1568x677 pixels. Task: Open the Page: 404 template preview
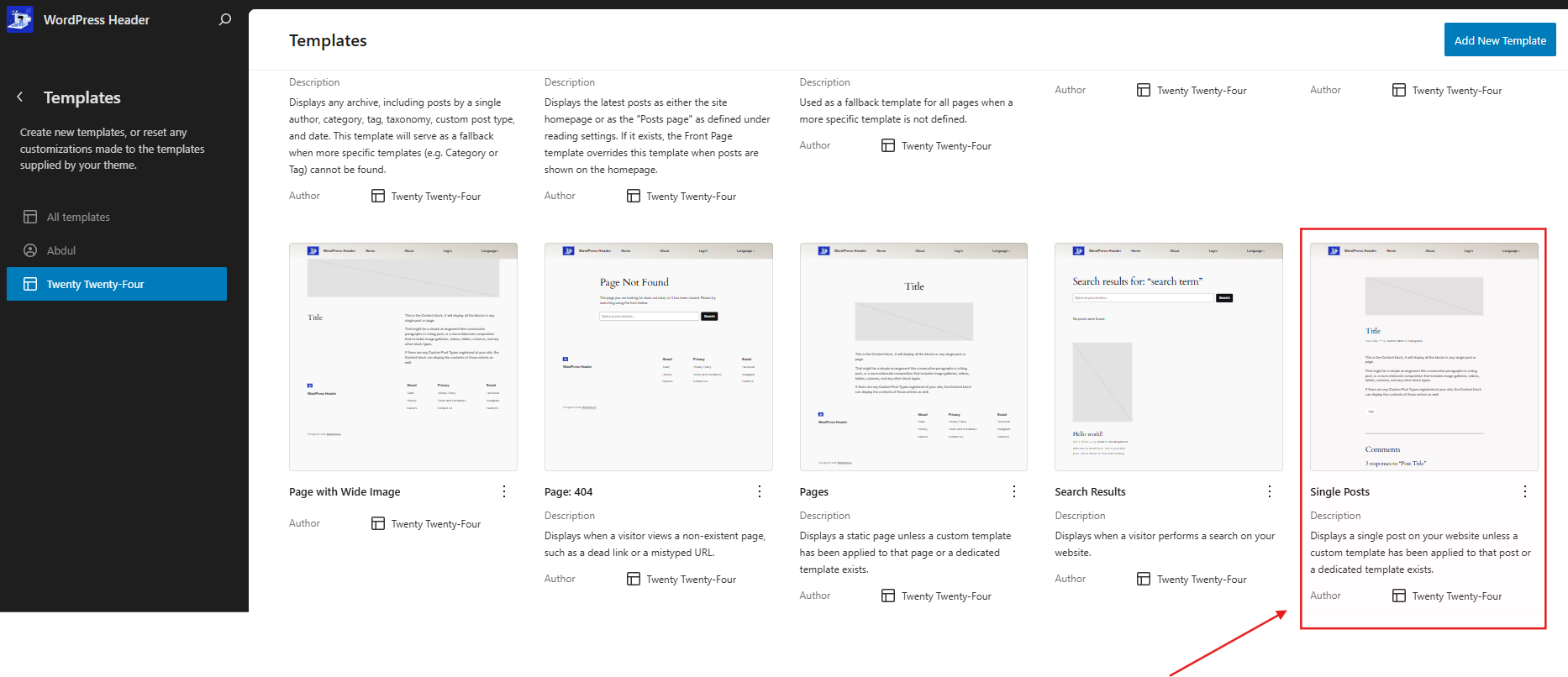pos(658,357)
